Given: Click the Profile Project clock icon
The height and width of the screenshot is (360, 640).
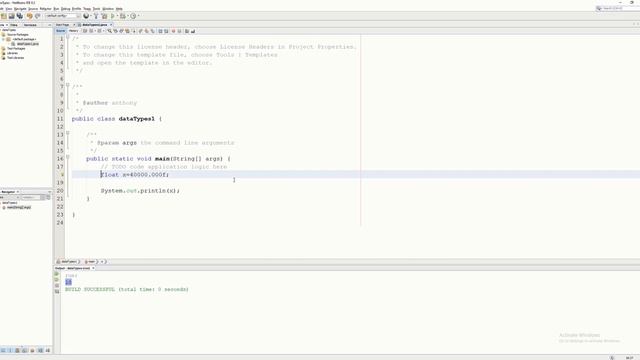Looking at the screenshot, I should click(133, 16).
